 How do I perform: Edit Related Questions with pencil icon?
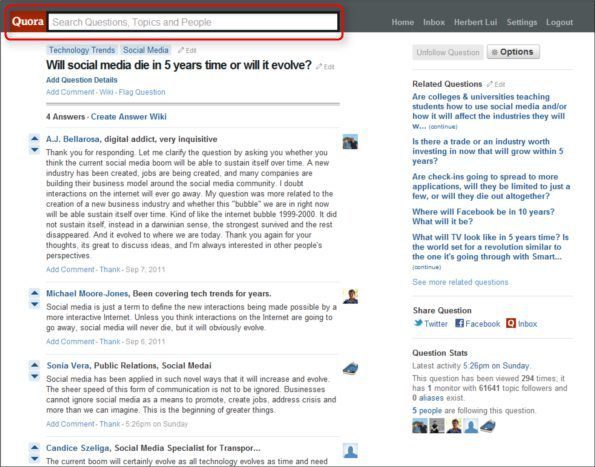(496, 84)
